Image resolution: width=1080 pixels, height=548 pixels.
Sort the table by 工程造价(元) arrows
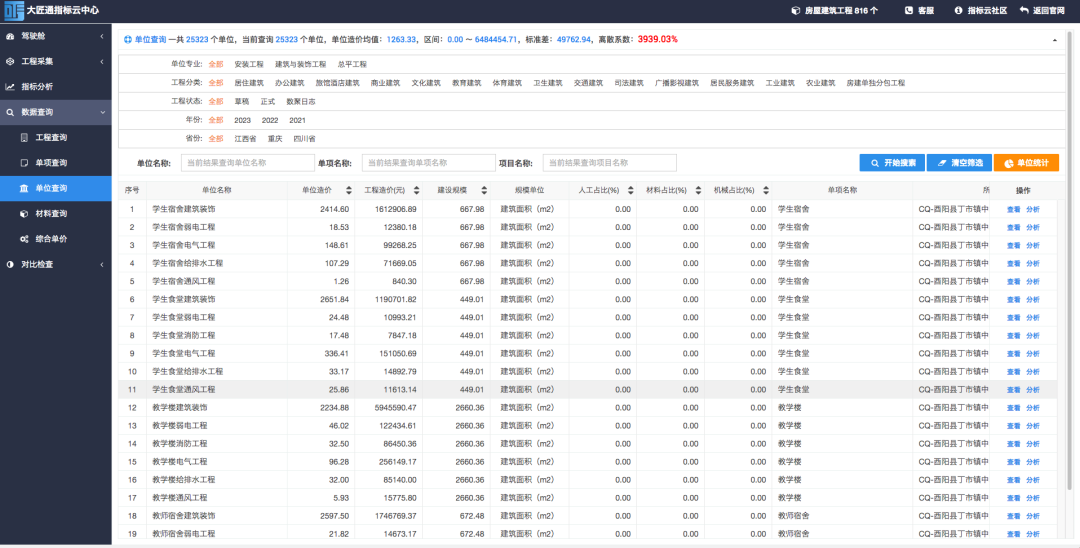(416, 190)
